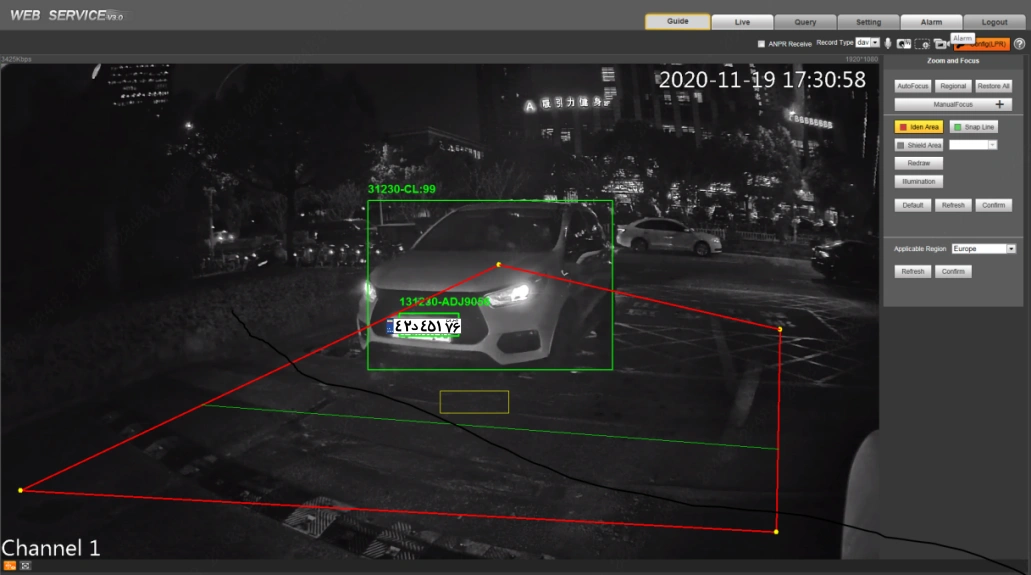Open the Applicable Region dropdown
Image resolution: width=1031 pixels, height=575 pixels.
1010,248
